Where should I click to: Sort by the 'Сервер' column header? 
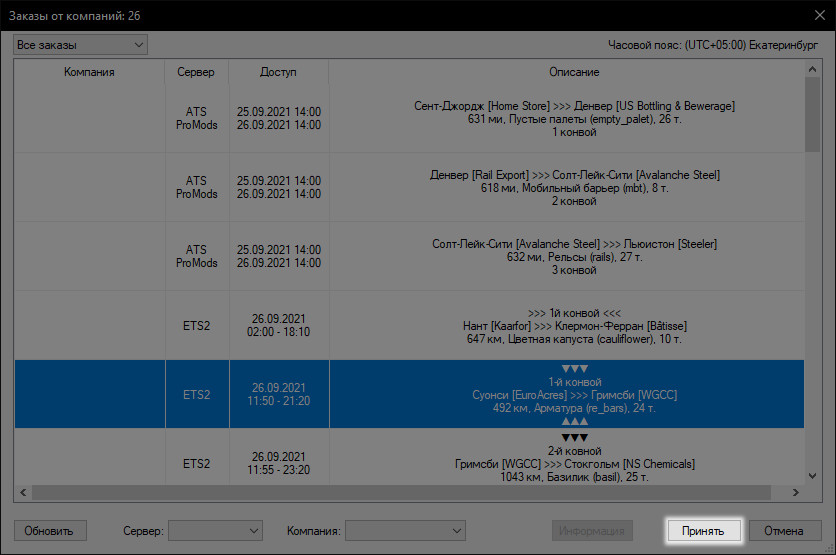(196, 72)
